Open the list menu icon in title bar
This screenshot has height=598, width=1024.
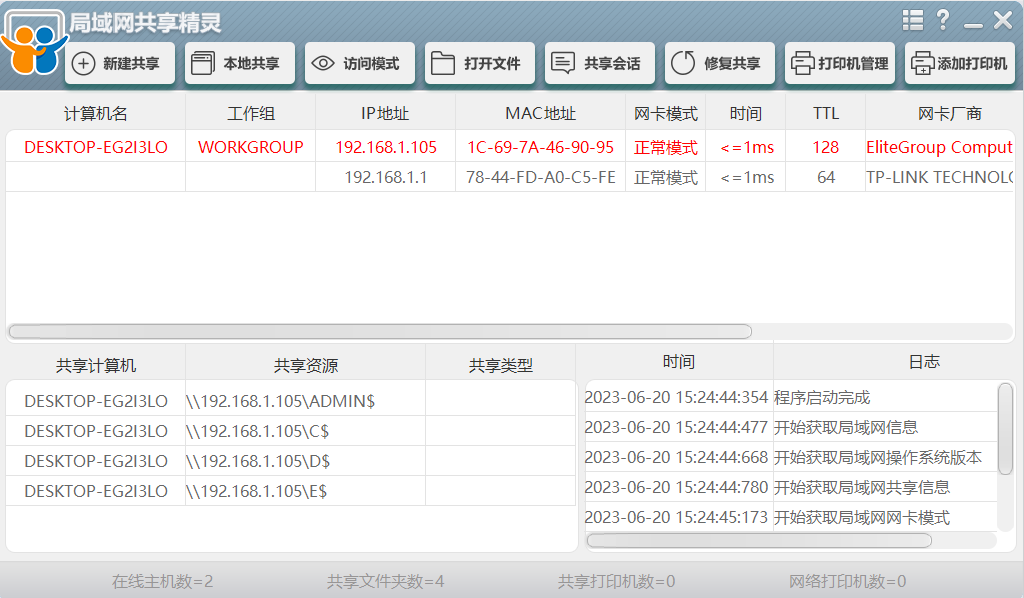point(913,20)
